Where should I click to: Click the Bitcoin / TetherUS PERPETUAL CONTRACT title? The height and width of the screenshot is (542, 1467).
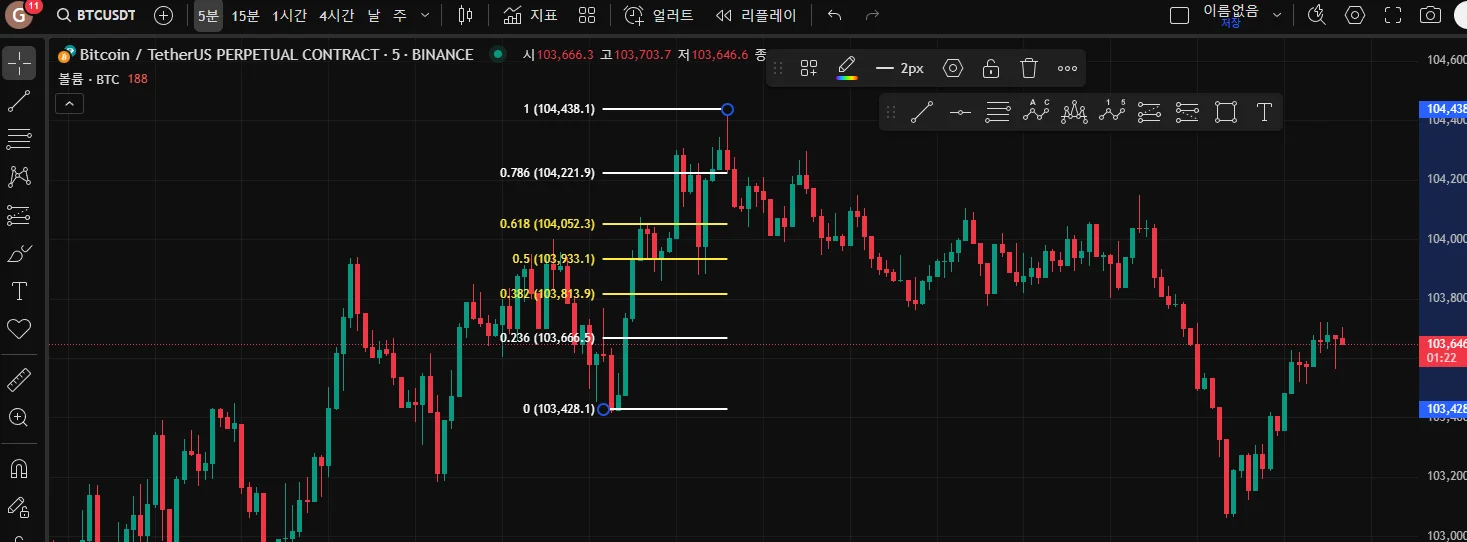[x=276, y=54]
